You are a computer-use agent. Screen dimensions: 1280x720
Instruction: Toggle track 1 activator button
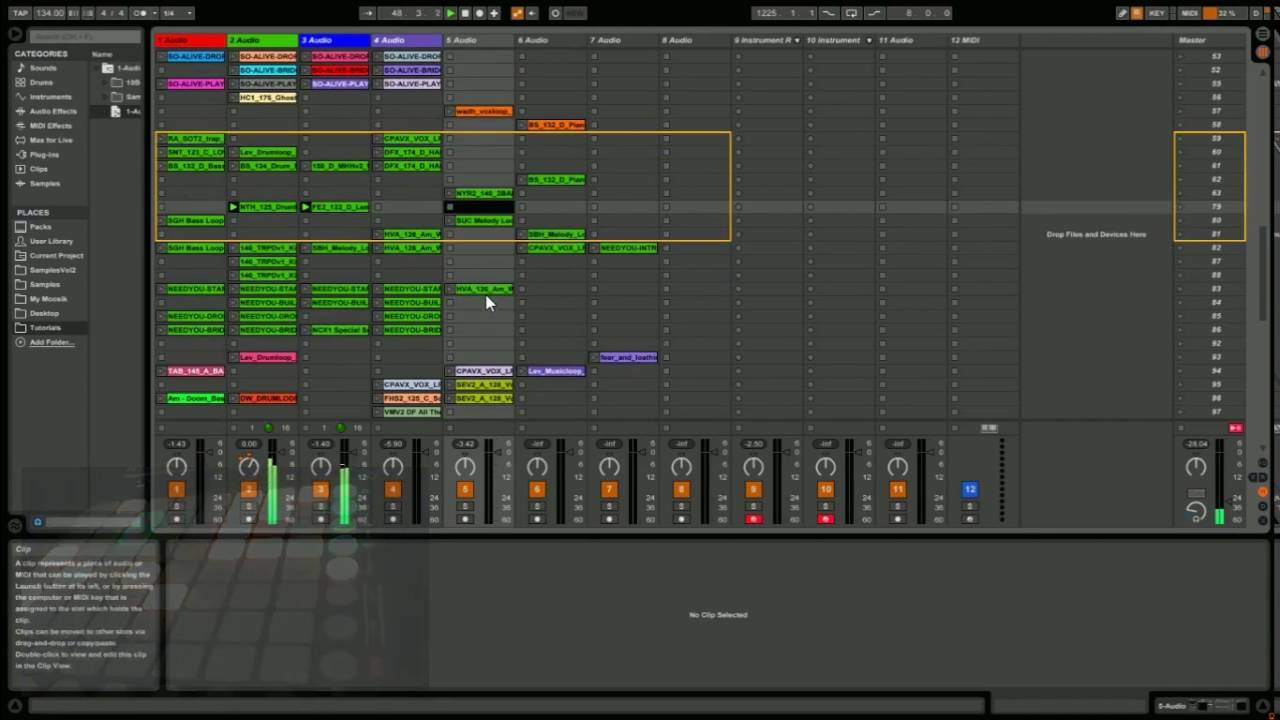tap(176, 489)
